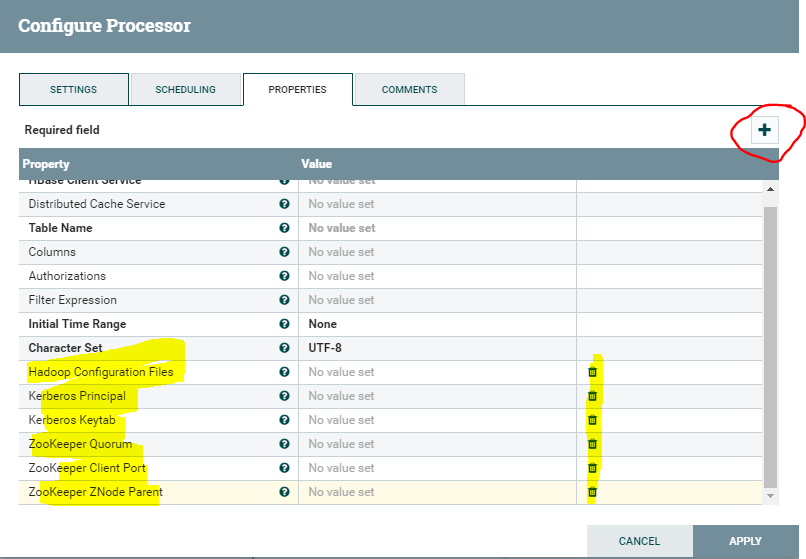
Task: Show help for Kerberos Keytab
Action: [284, 420]
